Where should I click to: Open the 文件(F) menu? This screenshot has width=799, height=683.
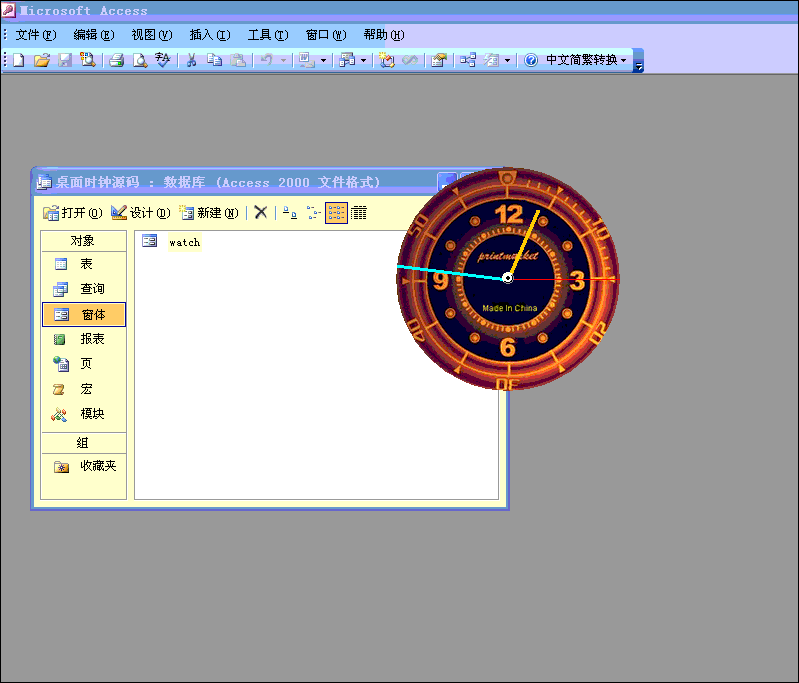click(x=36, y=35)
